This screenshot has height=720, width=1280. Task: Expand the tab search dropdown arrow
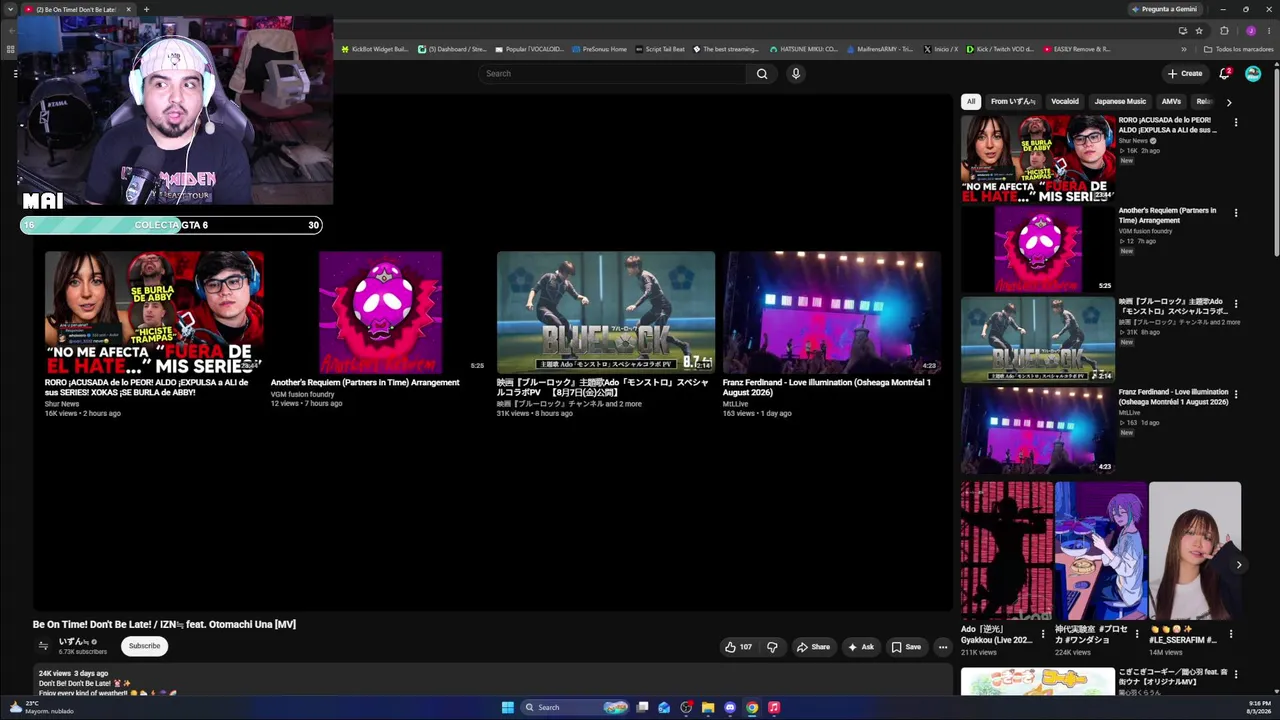11,9
